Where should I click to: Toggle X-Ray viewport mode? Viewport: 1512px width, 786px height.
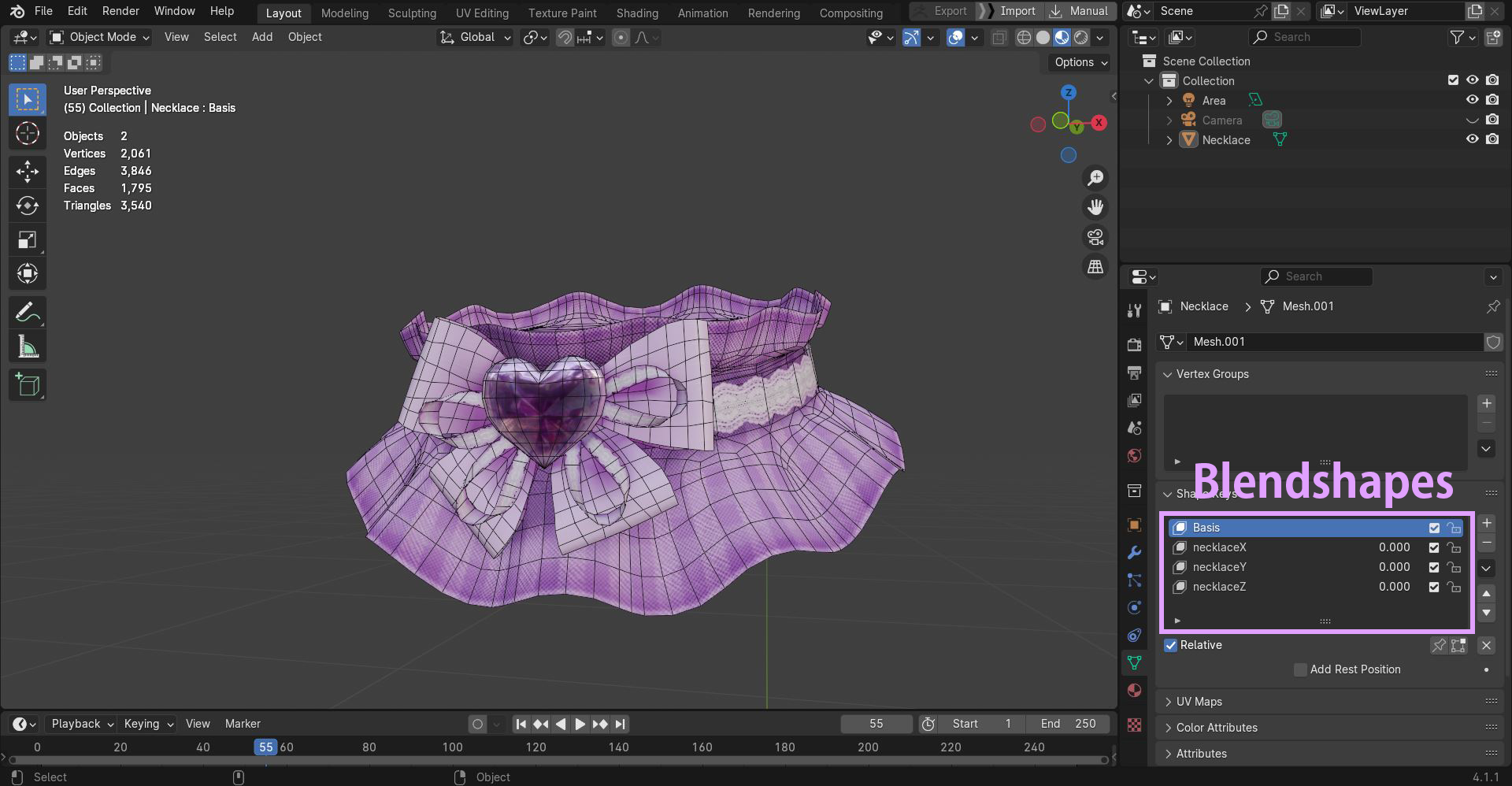point(999,37)
